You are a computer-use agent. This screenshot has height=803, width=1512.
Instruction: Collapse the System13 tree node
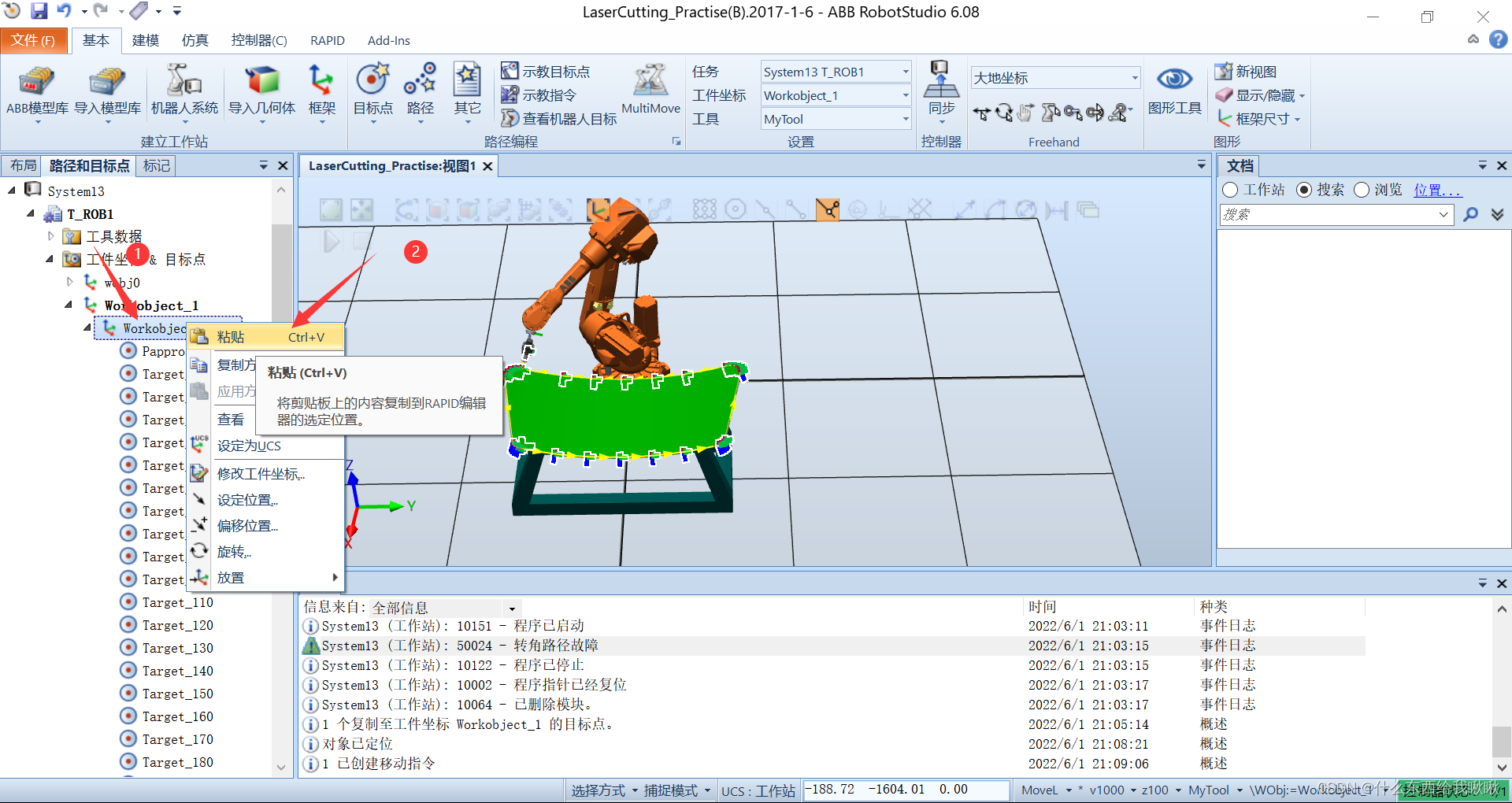pos(12,191)
